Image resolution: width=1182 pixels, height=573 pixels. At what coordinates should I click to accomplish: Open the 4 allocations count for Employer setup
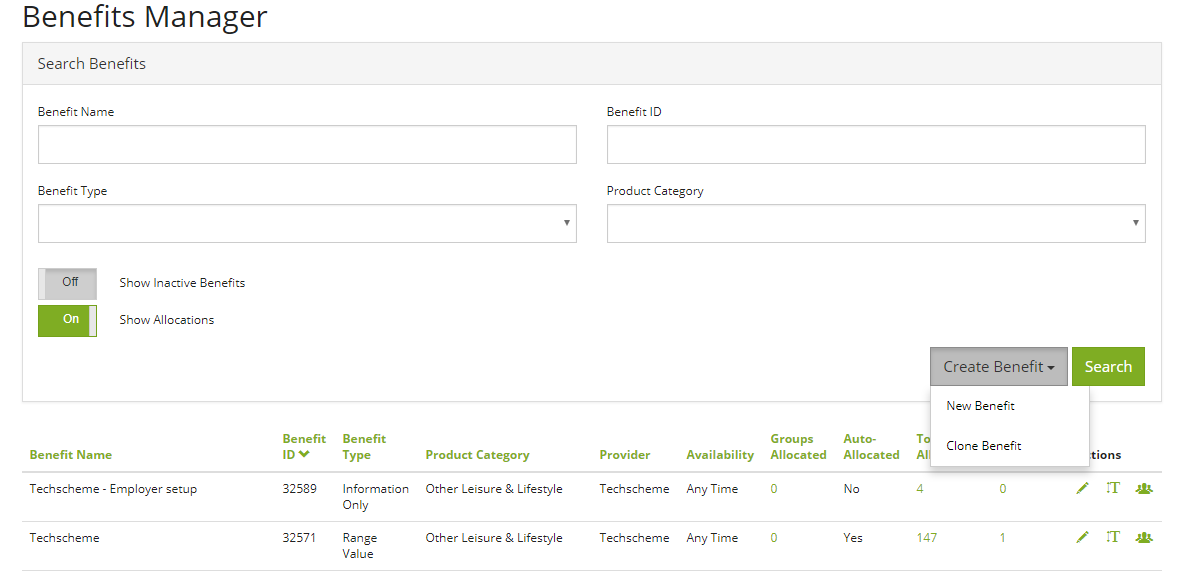(920, 489)
